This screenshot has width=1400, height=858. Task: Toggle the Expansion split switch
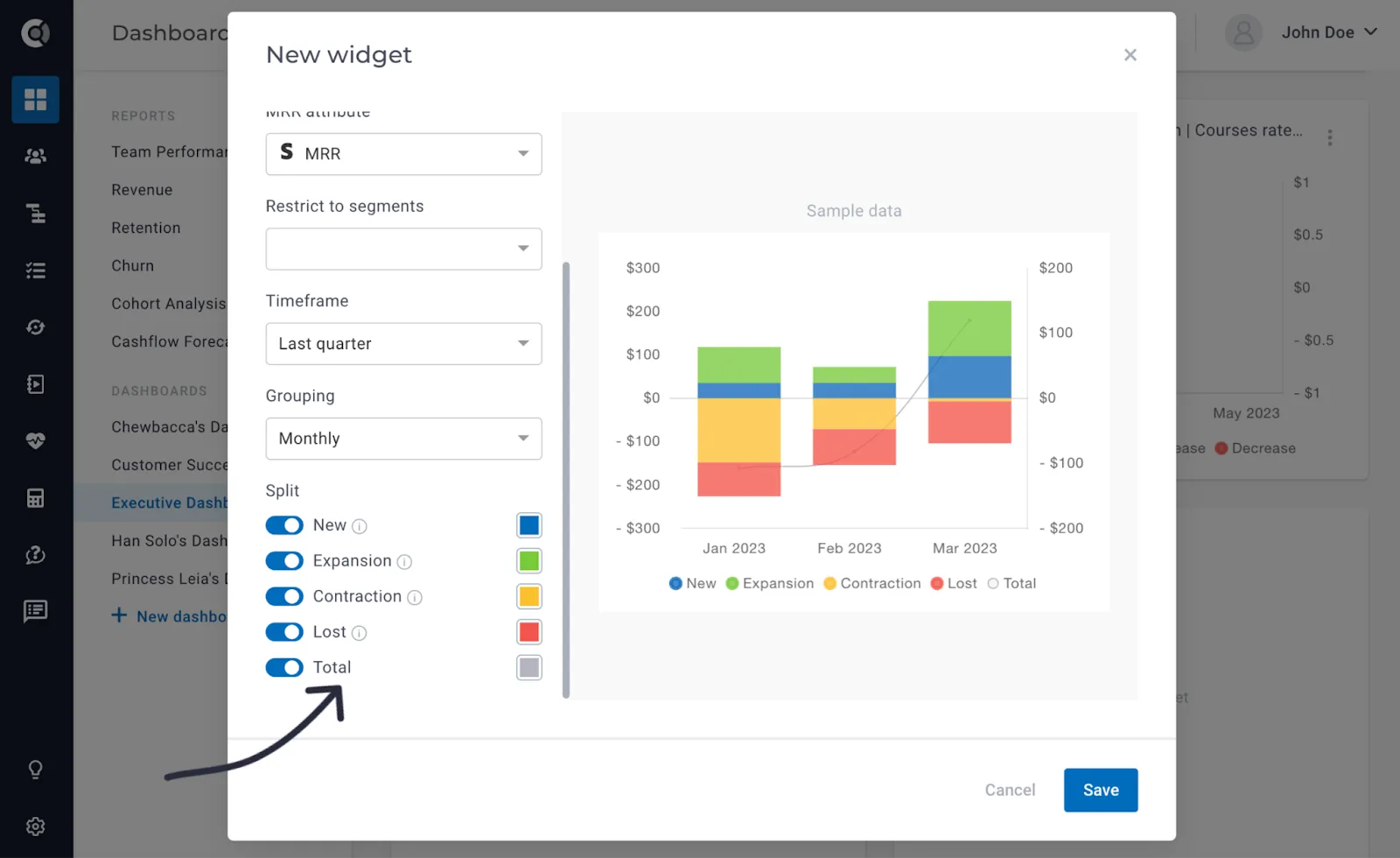click(x=284, y=560)
